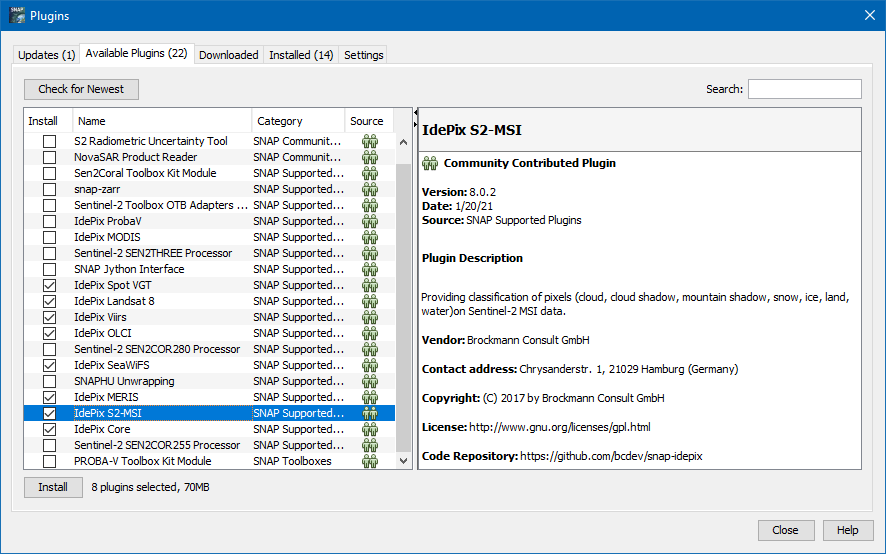The image size is (886, 554).
Task: Click source icon in IdePix OLCI row
Action: pos(370,334)
